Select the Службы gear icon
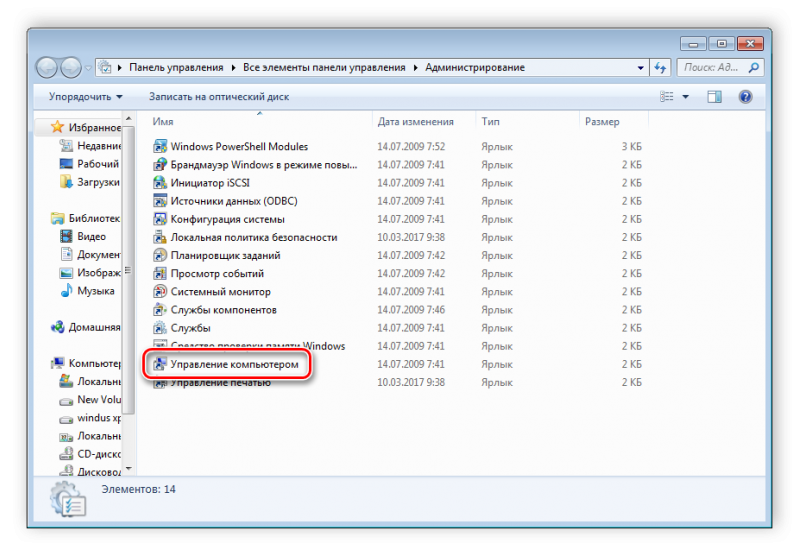The image size is (800, 556). pos(160,328)
